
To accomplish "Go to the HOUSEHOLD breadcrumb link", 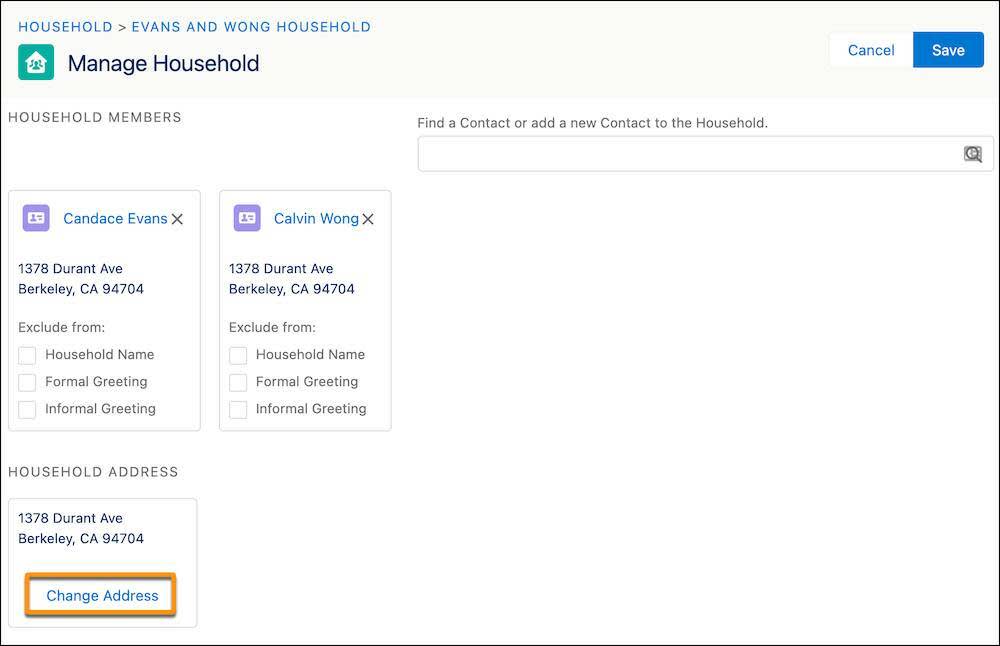I will [x=65, y=27].
